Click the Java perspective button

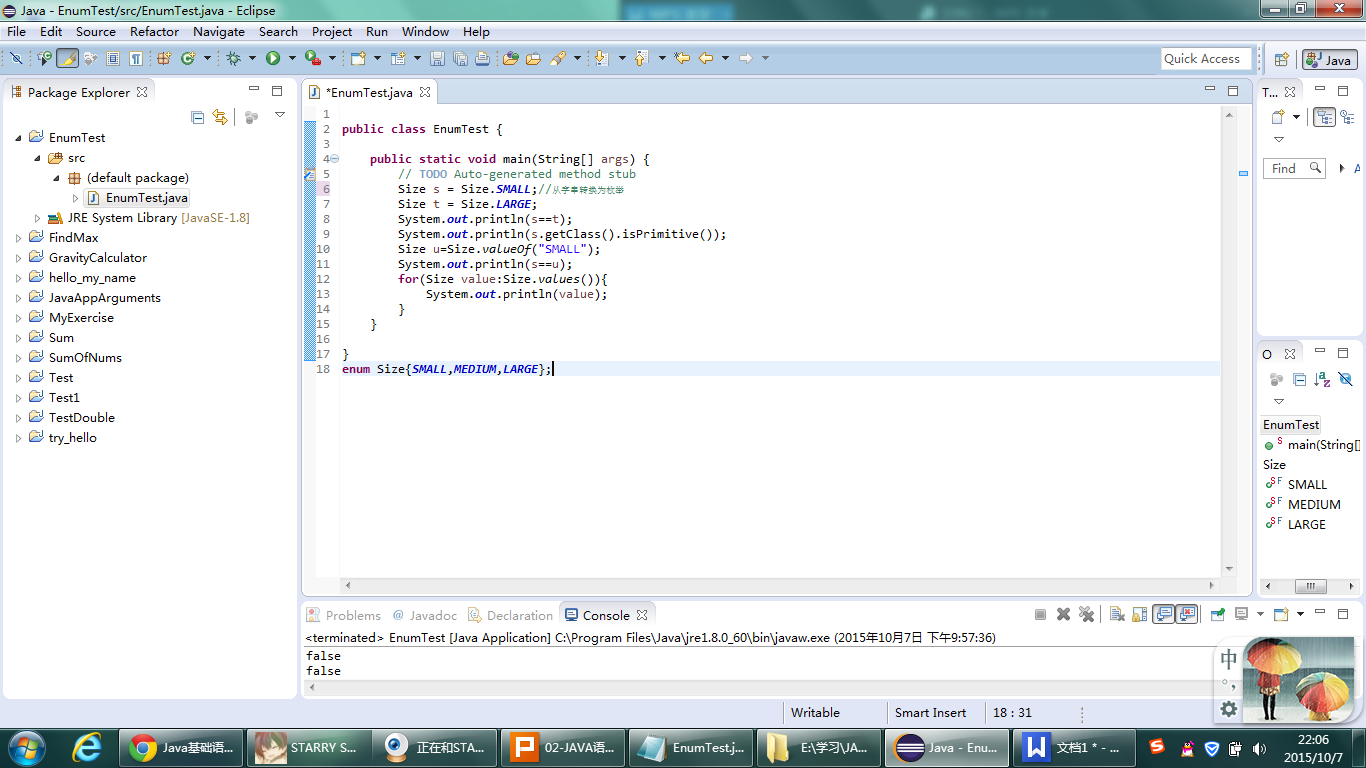point(1330,59)
